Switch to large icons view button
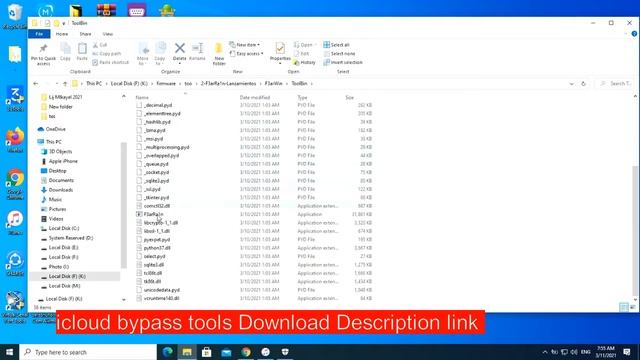Screen dimensions: 640x360 (633, 307)
